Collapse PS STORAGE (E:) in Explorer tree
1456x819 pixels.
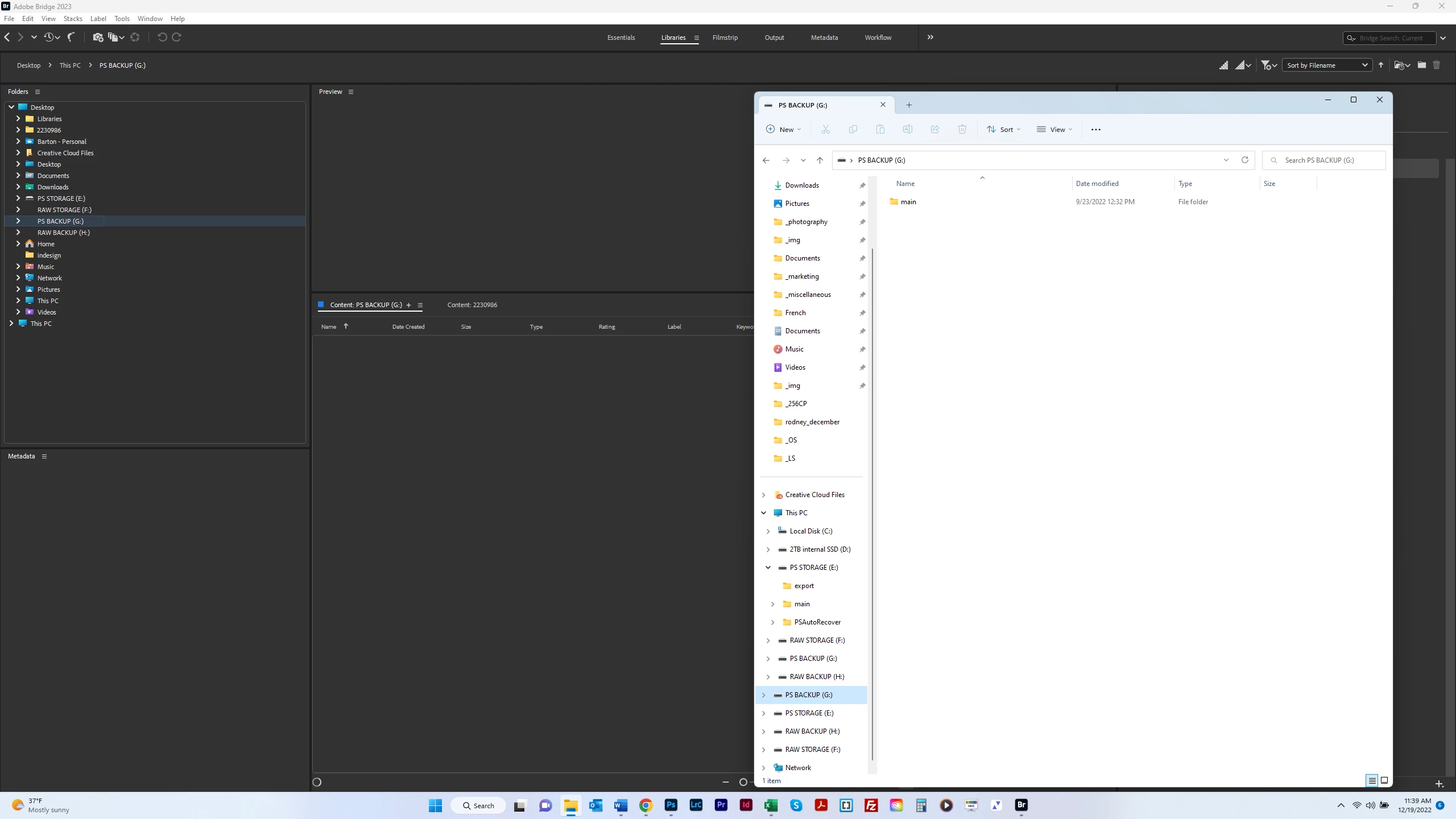(768, 568)
